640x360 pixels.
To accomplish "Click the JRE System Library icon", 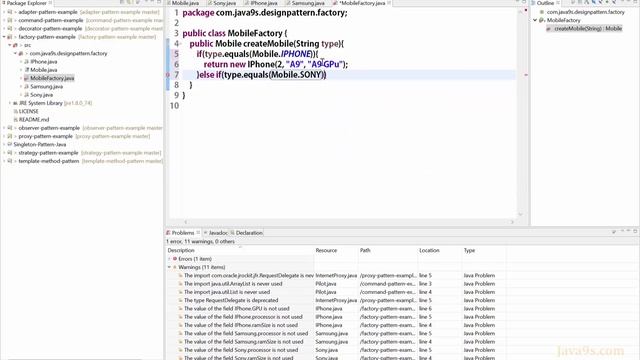I will coord(16,103).
